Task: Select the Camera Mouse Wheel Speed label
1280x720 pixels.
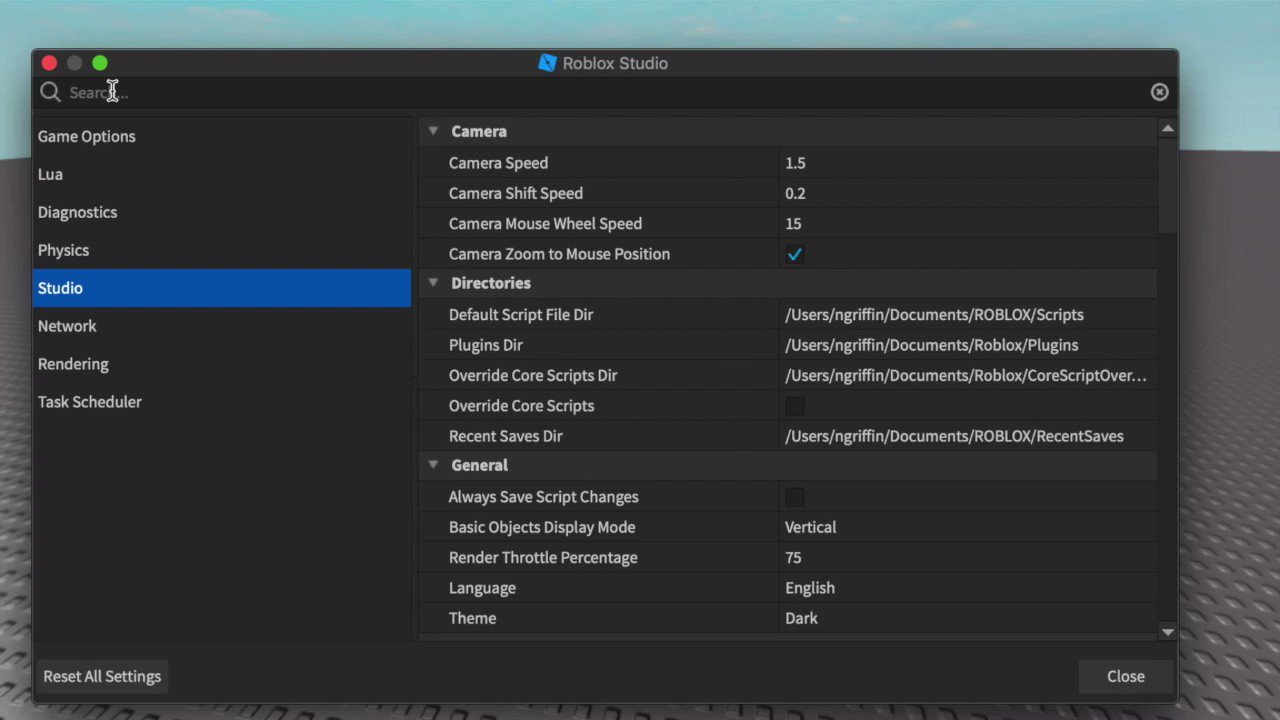Action: (x=545, y=224)
